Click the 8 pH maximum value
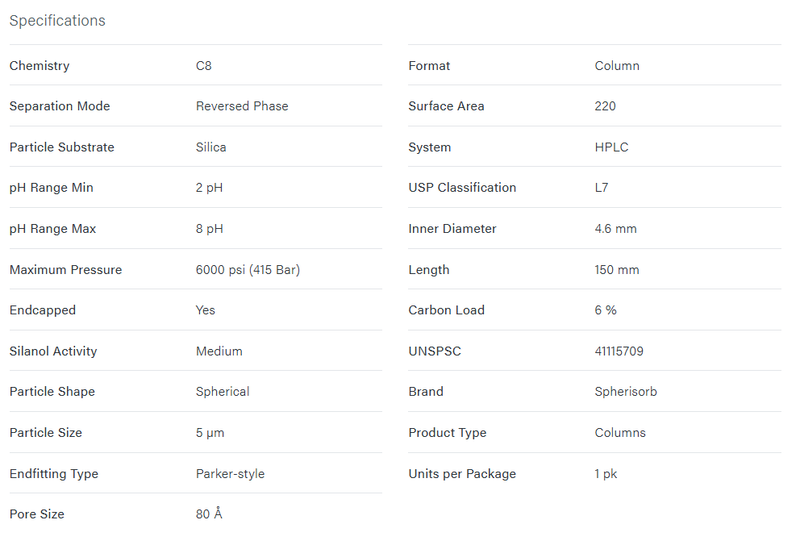800x540 pixels. click(209, 229)
